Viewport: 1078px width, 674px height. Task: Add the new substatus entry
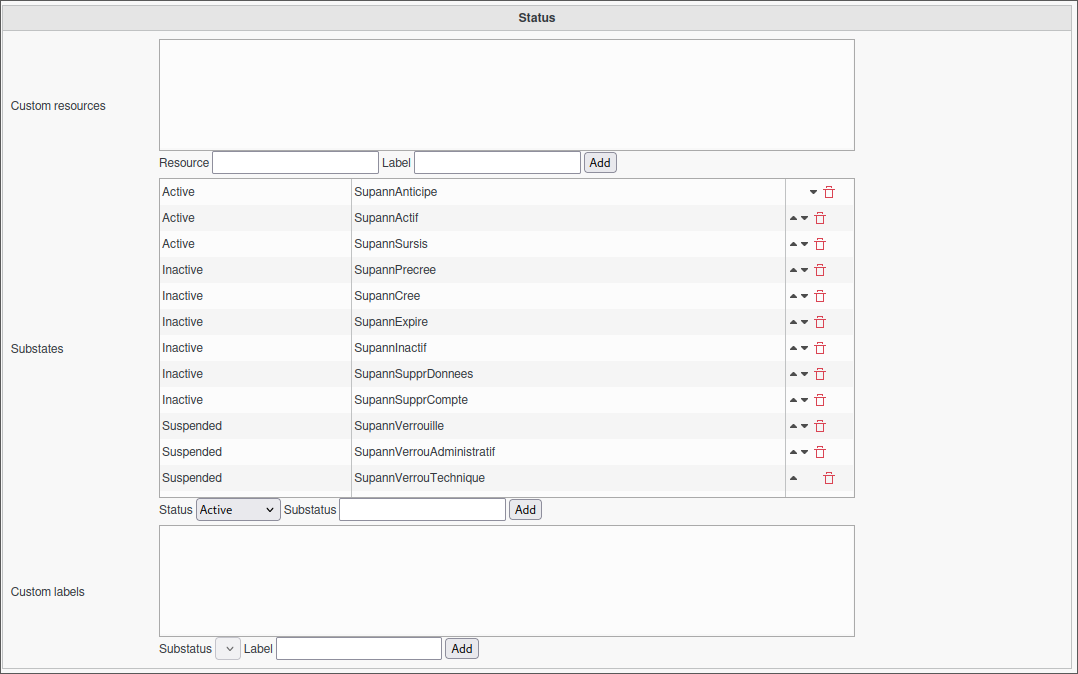(x=525, y=510)
